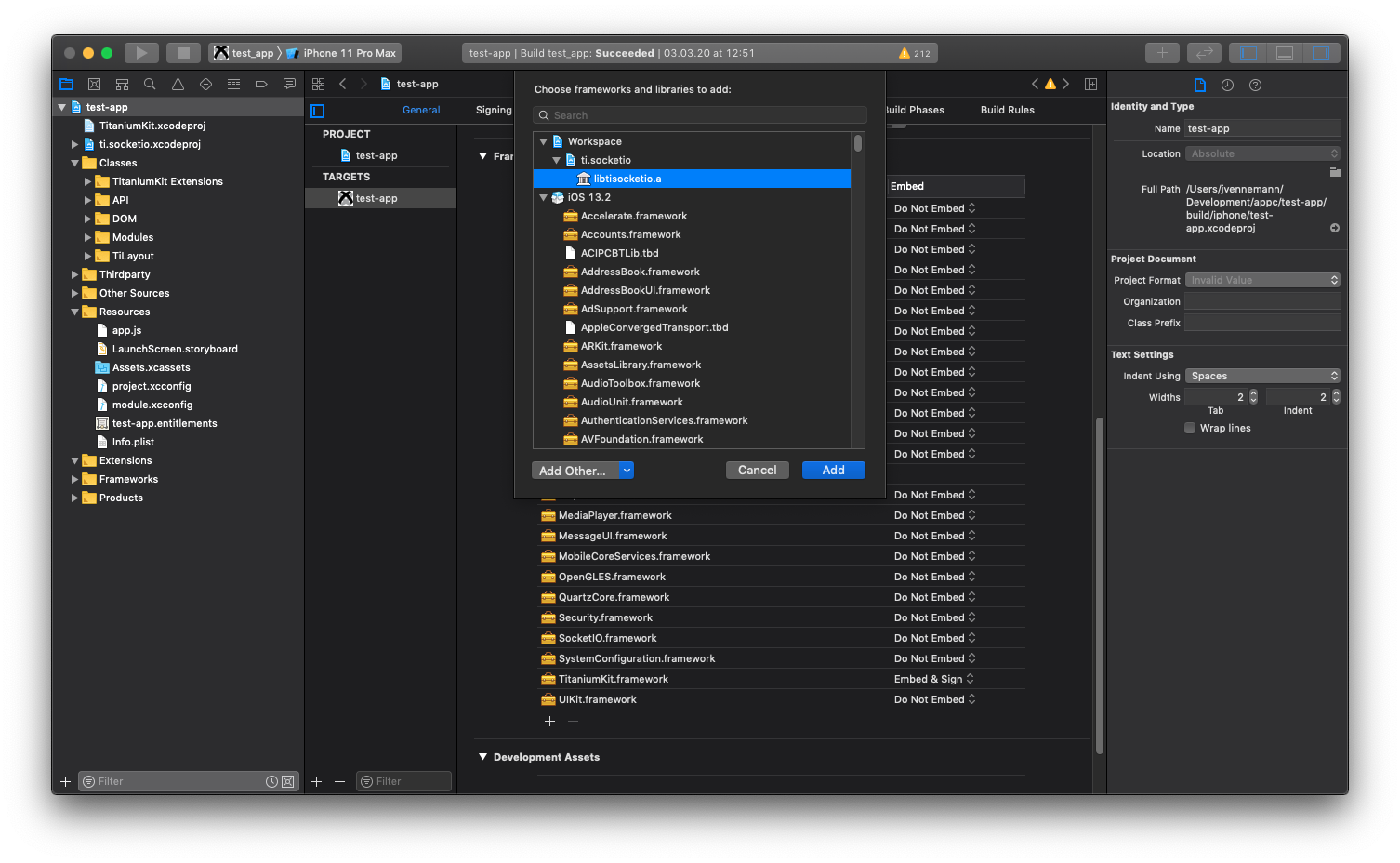Run the build with the Play button
The height and width of the screenshot is (863, 1400).
tap(141, 53)
